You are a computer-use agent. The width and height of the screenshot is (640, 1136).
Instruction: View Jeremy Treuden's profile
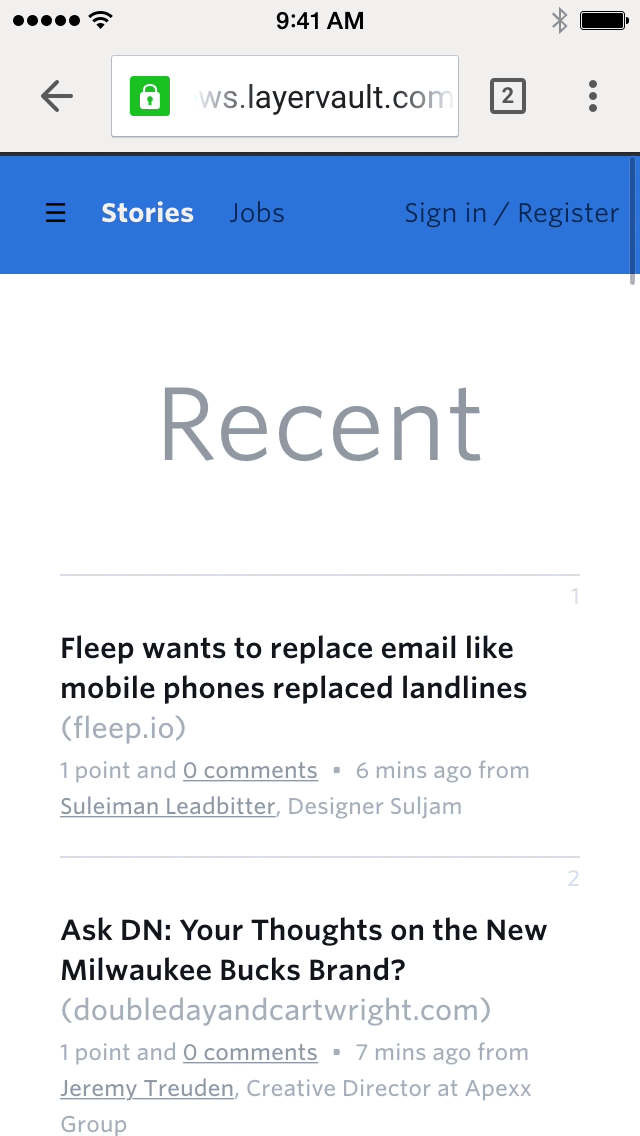147,1089
